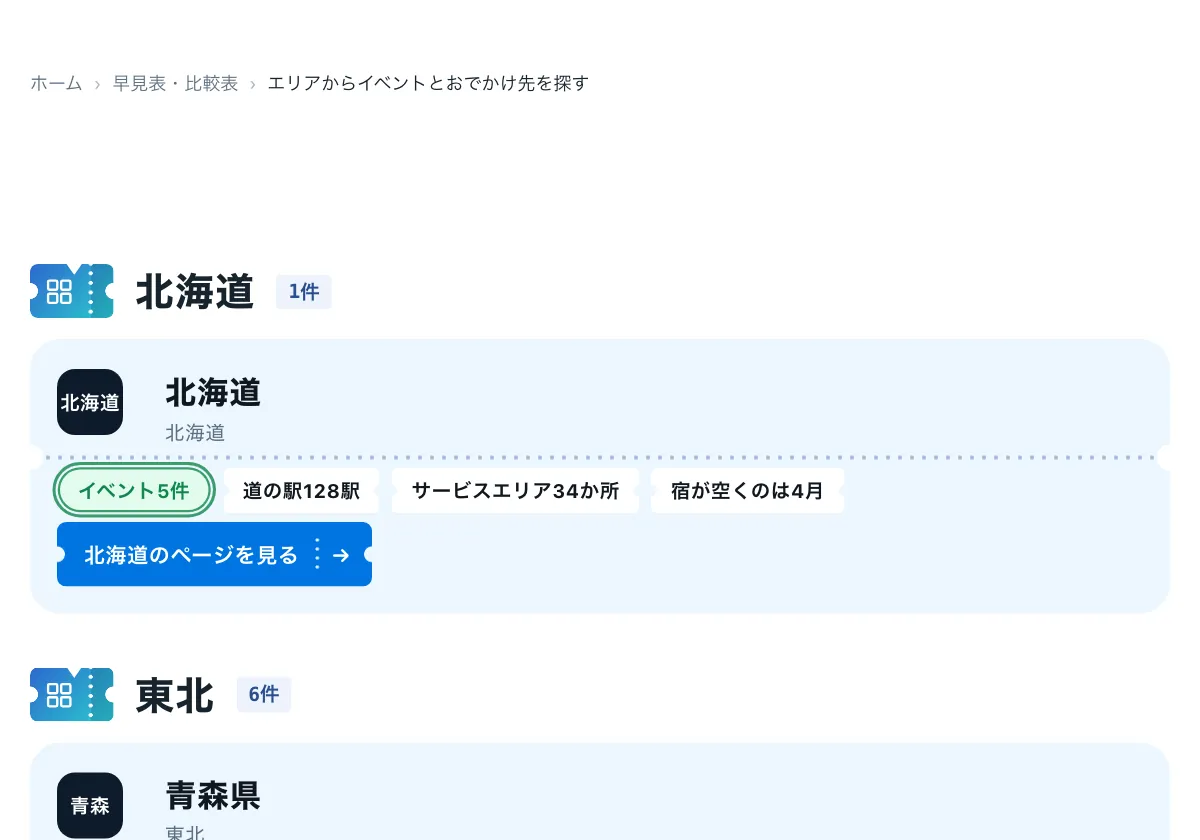Click the dark 北海道 square badge icon
This screenshot has height=840, width=1200.
[x=90, y=402]
